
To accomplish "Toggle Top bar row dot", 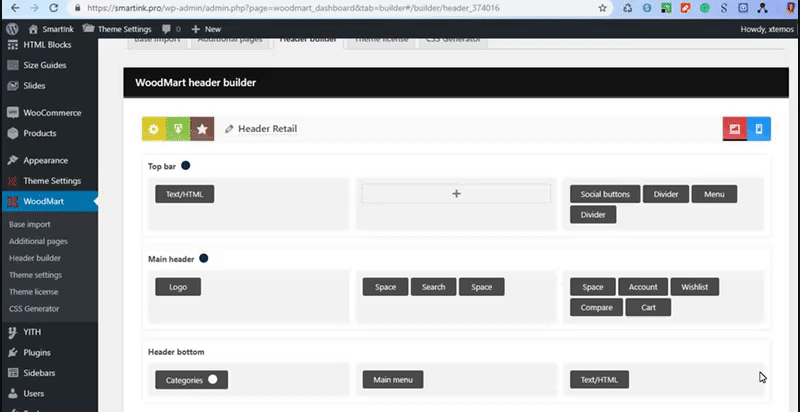I will click(x=186, y=166).
